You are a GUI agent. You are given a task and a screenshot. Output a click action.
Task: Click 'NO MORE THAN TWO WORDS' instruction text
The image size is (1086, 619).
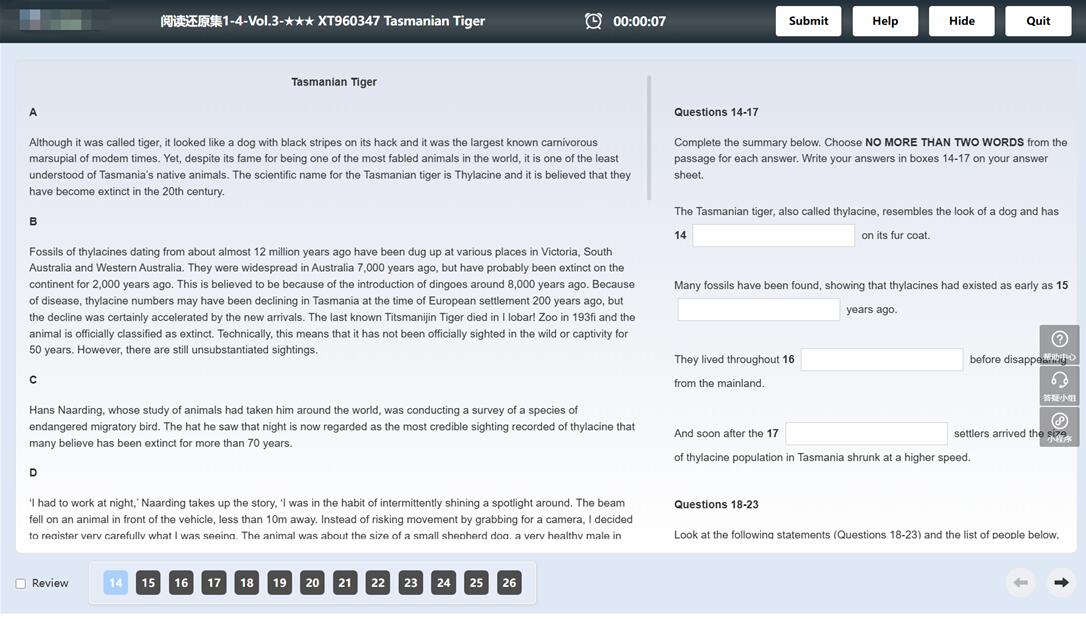coord(944,143)
